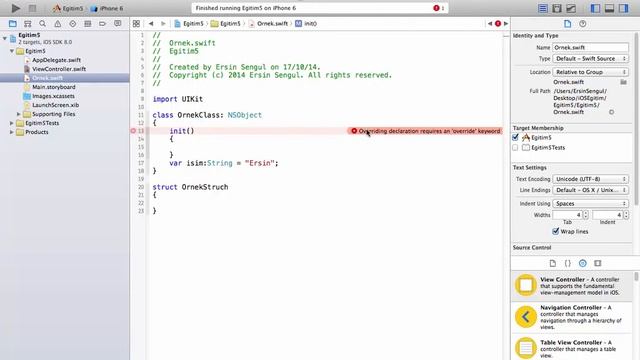Viewport: 640px width, 360px height.
Task: Select the Standard editor
Action: 543,8
